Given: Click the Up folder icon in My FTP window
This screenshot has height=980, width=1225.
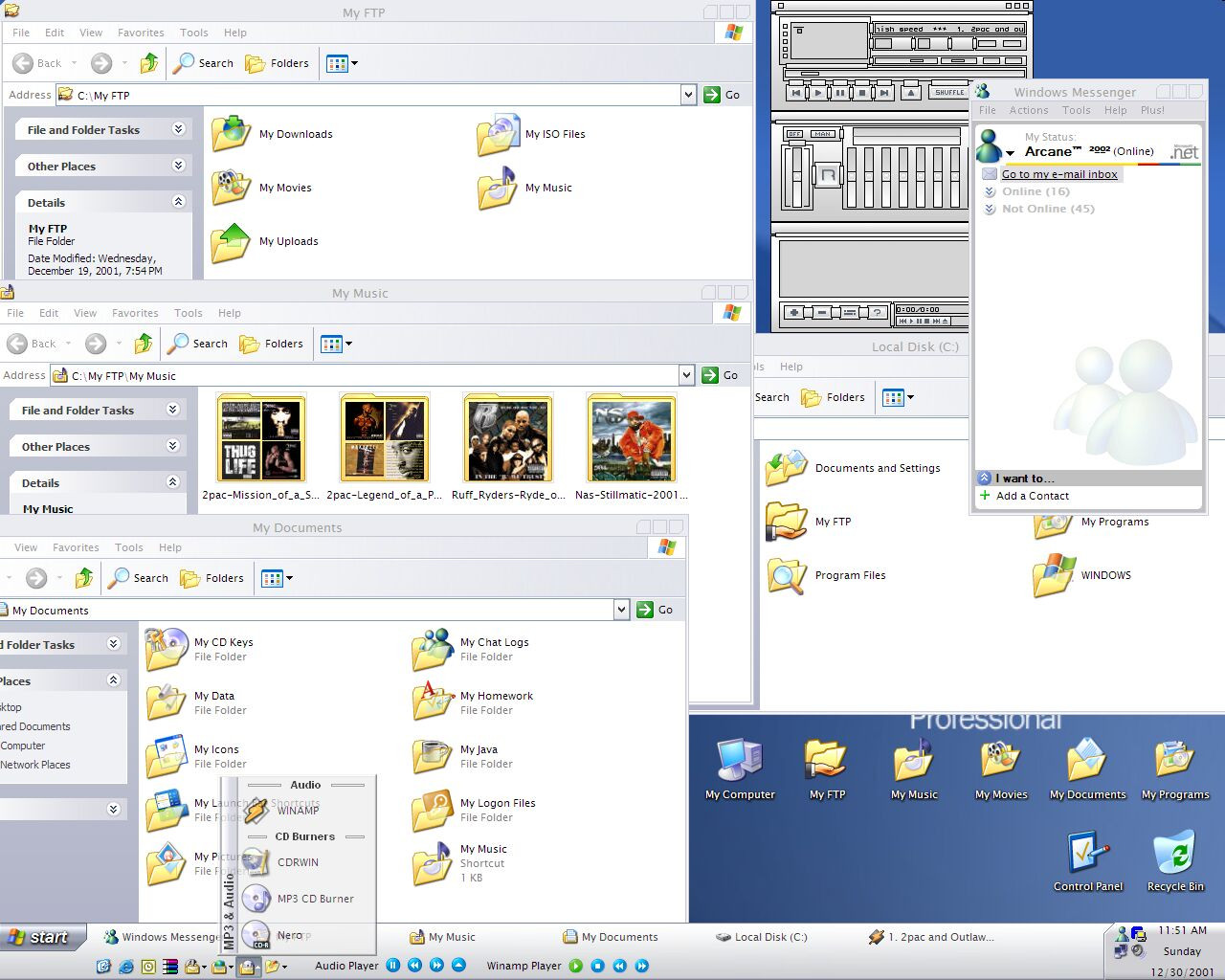Looking at the screenshot, I should tap(149, 63).
